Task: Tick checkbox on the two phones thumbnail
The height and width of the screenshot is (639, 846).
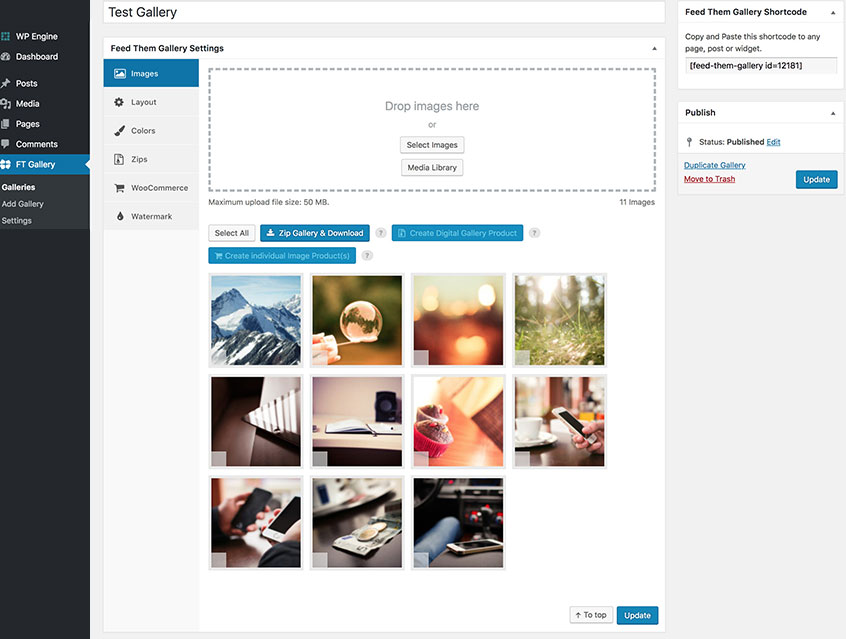Action: (x=219, y=560)
